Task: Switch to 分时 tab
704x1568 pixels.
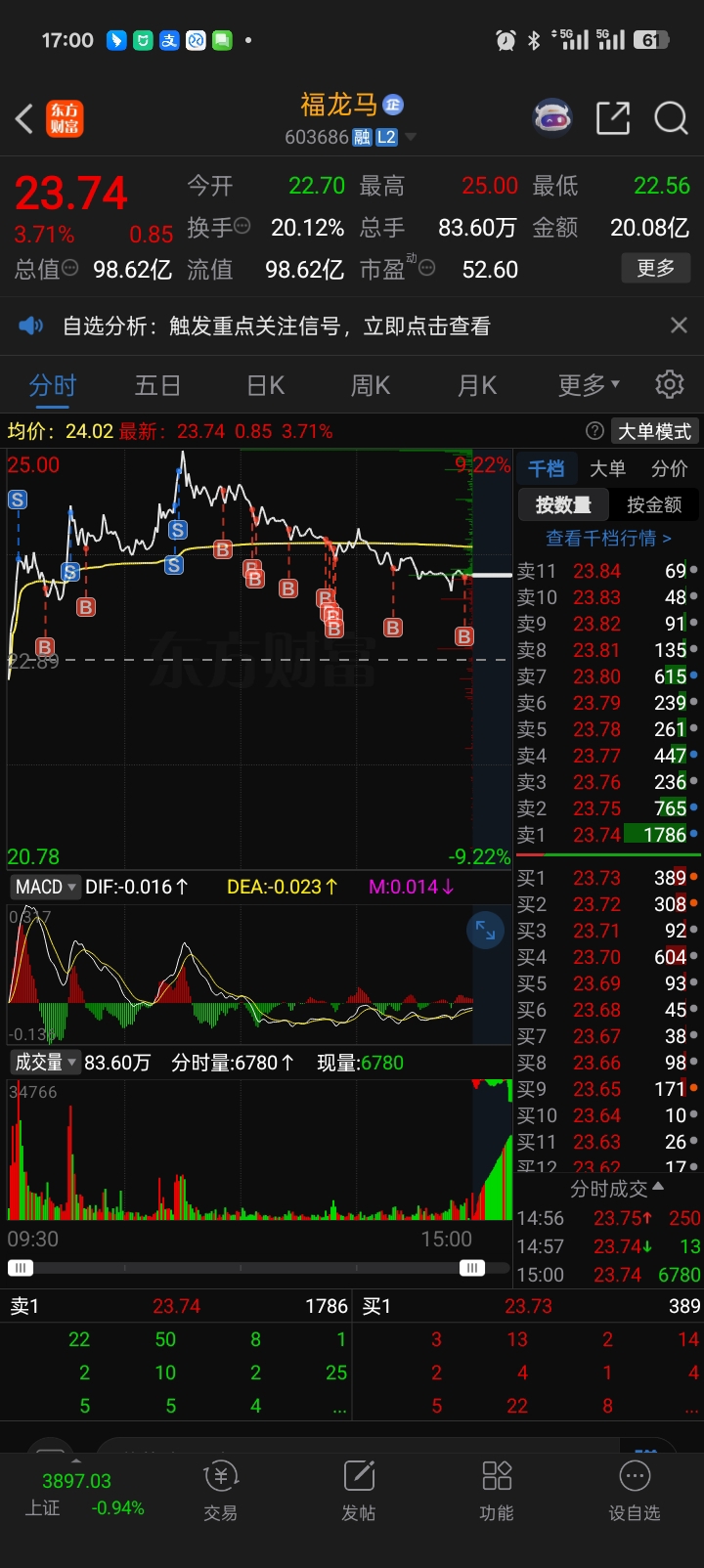Action: coord(53,385)
